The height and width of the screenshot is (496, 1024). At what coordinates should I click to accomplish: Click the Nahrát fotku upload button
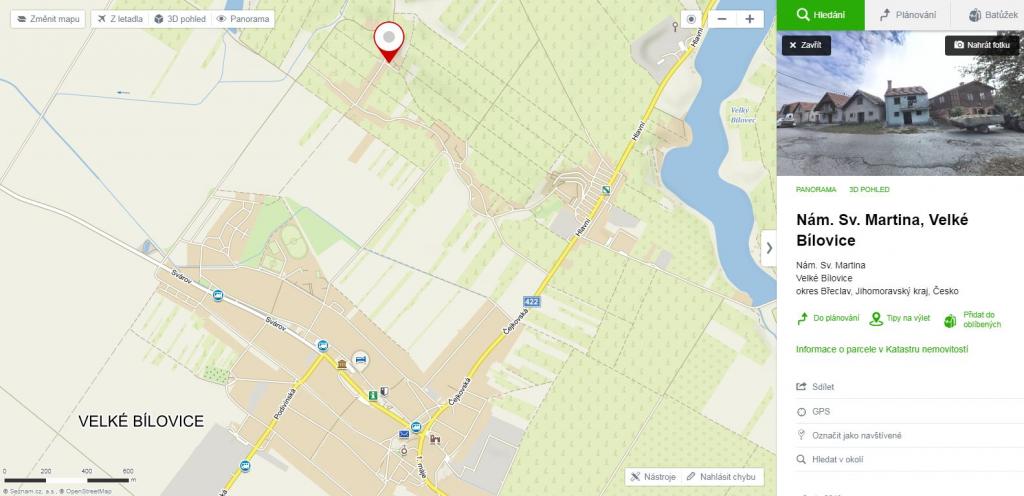(x=982, y=45)
